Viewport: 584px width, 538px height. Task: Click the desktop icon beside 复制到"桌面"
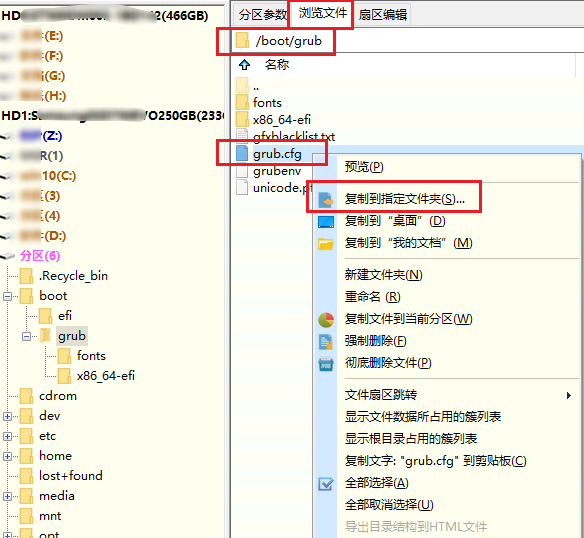(326, 222)
